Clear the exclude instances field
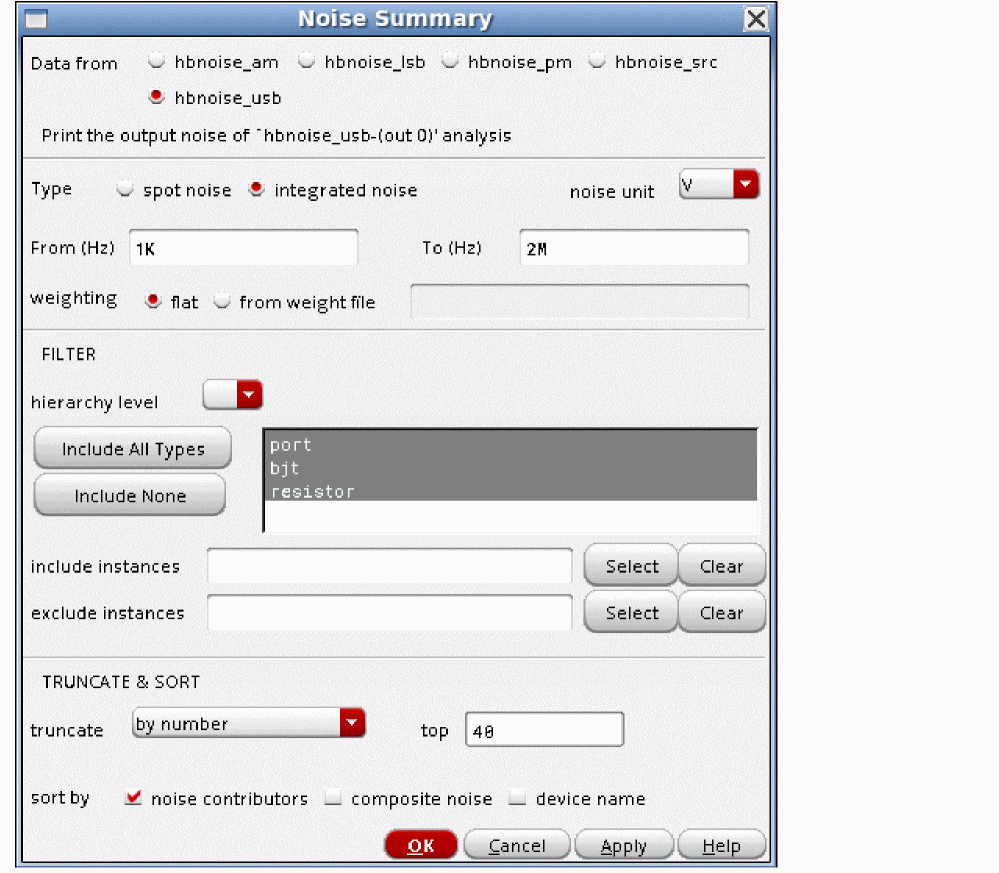999x873 pixels. 721,613
